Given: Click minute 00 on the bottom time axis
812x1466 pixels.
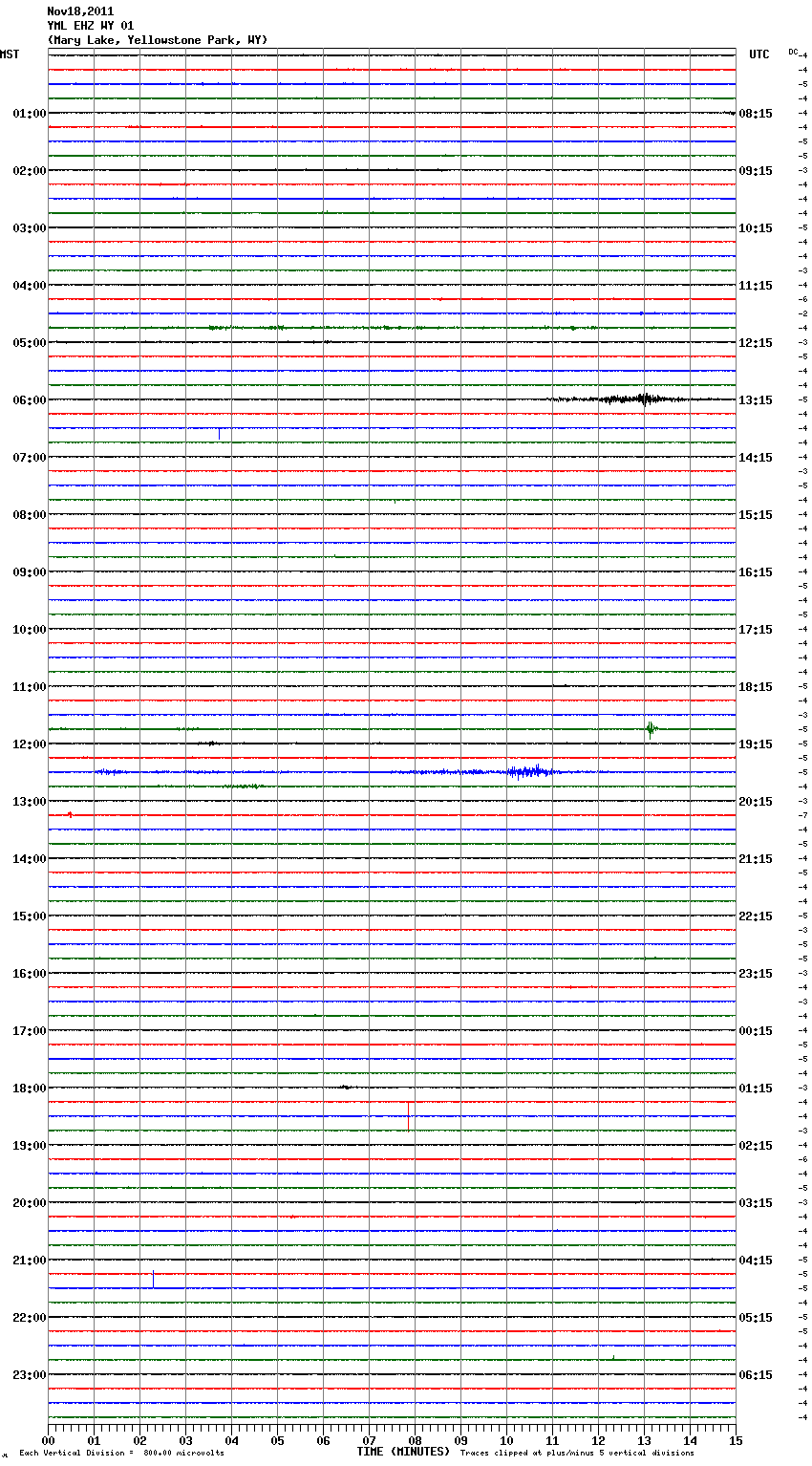Looking at the screenshot, I should click(49, 1439).
